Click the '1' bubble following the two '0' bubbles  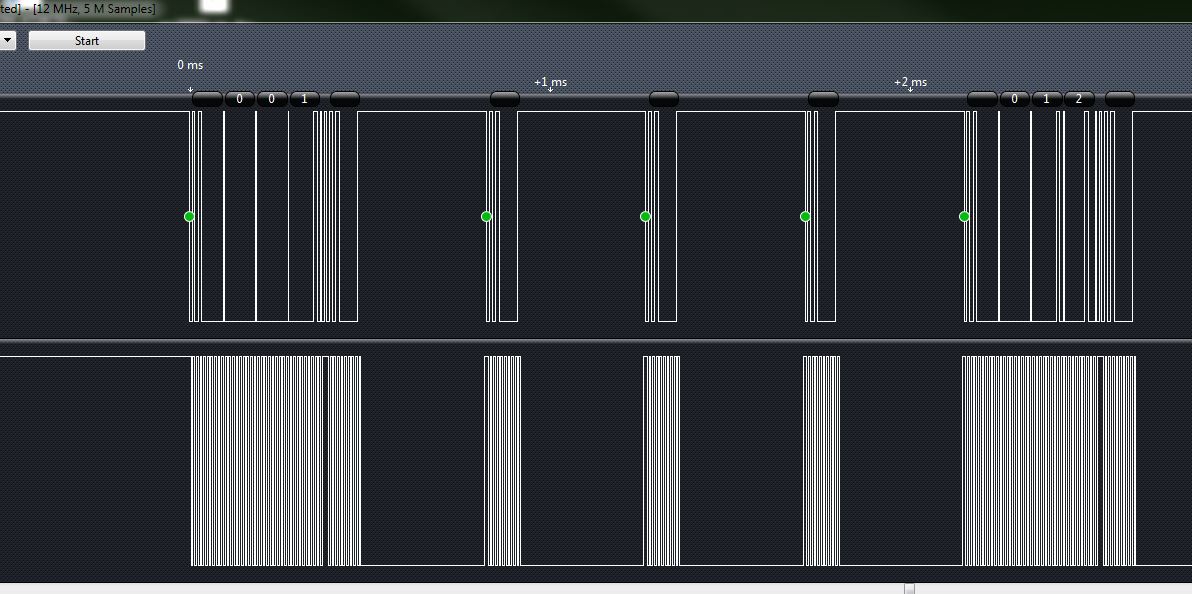click(305, 99)
